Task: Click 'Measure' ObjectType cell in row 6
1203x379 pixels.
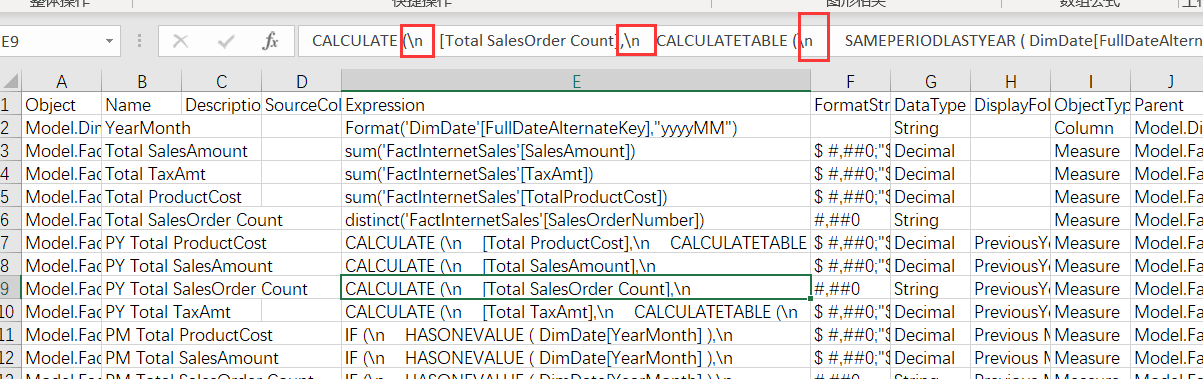Action: [1091, 220]
